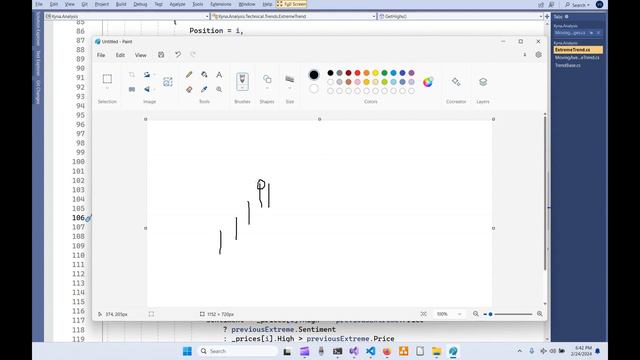This screenshot has height=360, width=640.
Task: Click the grayed Redo arrow
Action: (193, 55)
